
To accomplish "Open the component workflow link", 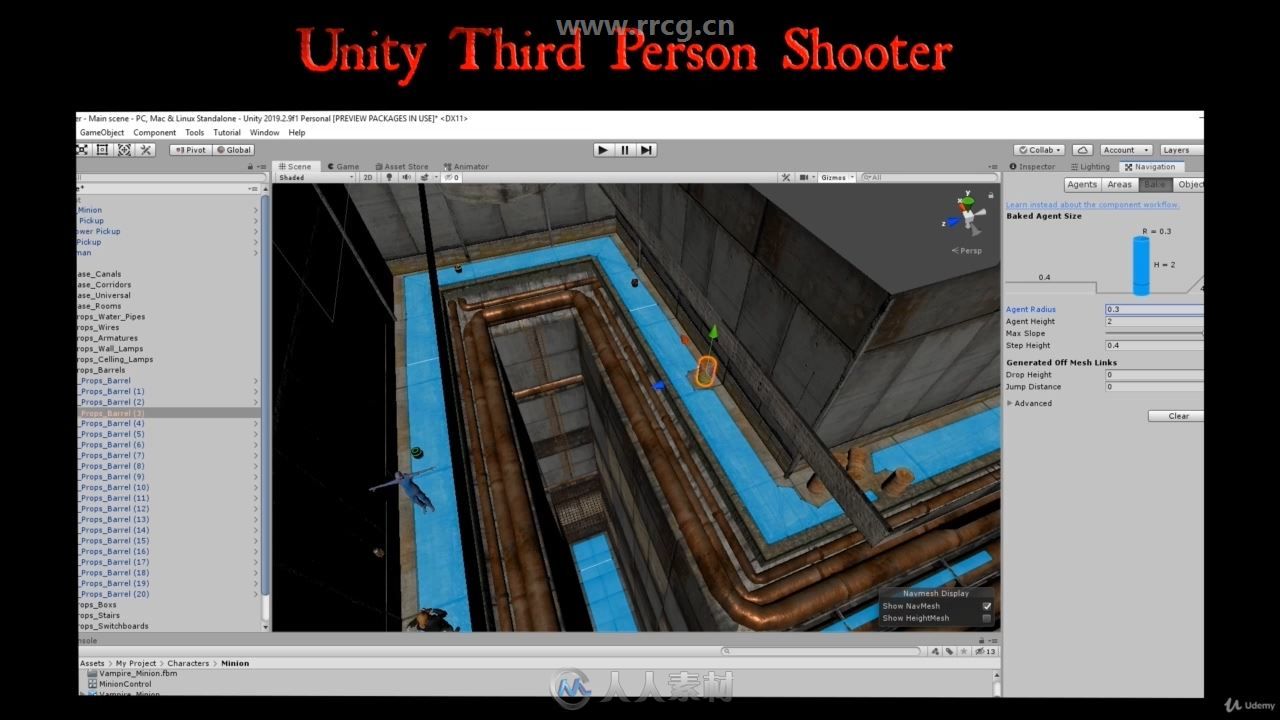I will (x=1092, y=204).
